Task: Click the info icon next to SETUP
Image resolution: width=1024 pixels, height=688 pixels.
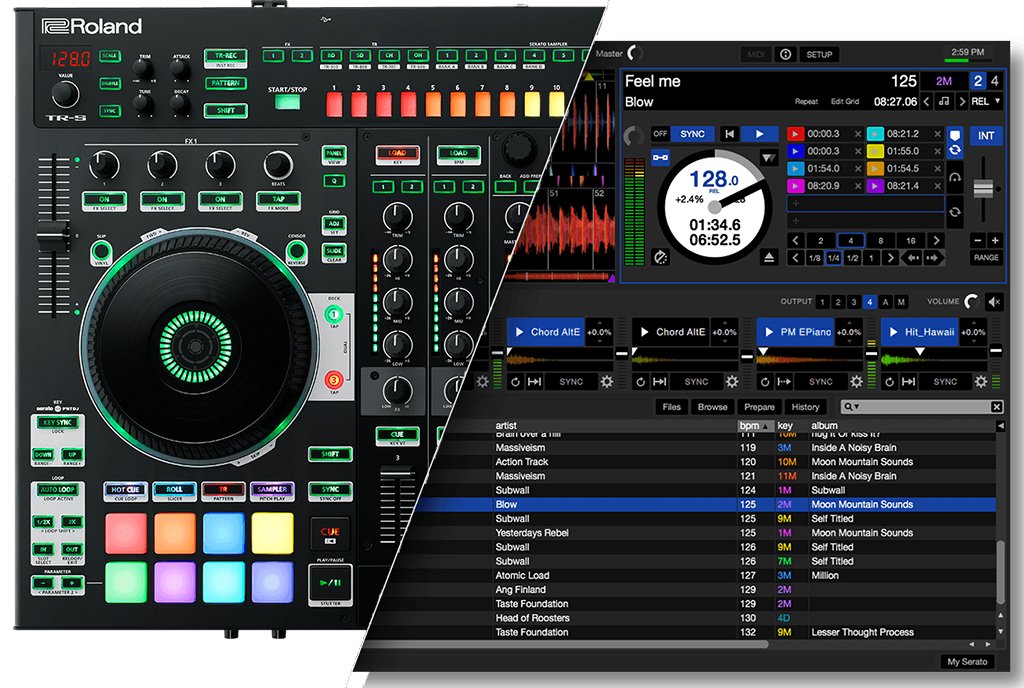Action: click(785, 54)
